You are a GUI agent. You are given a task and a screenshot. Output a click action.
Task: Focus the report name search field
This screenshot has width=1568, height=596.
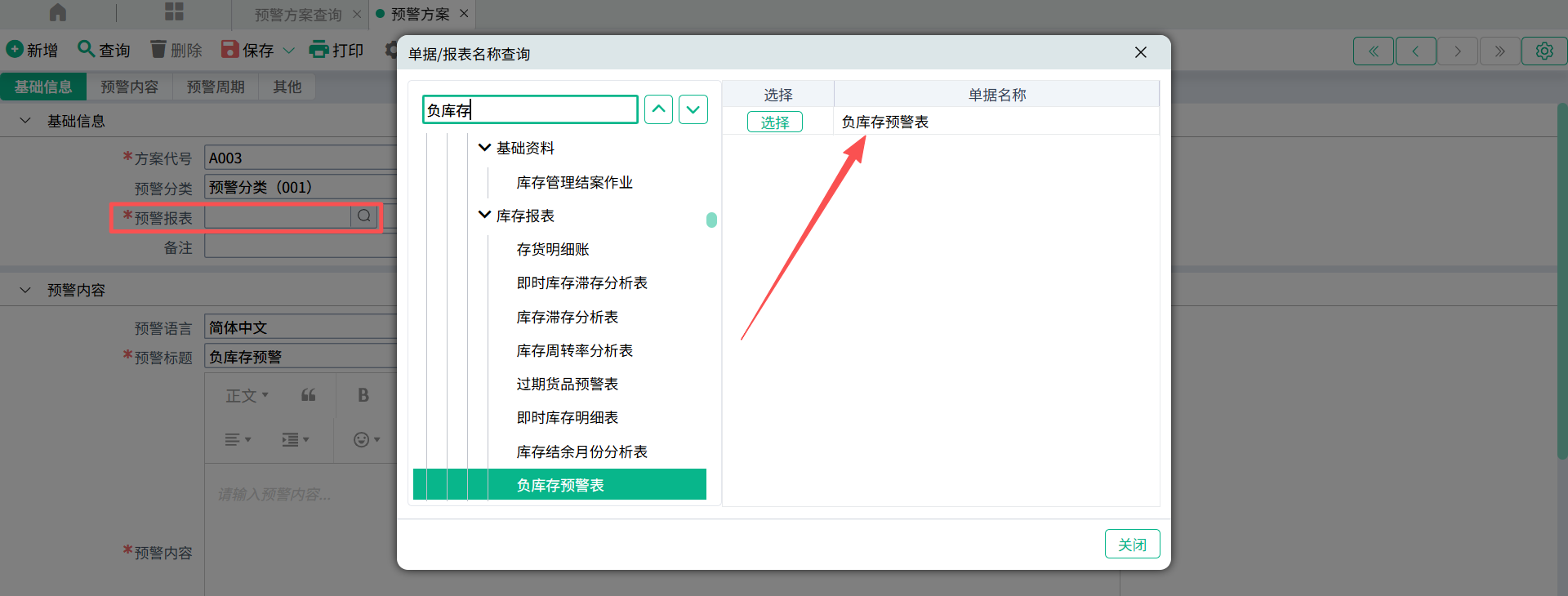pyautogui.click(x=531, y=109)
